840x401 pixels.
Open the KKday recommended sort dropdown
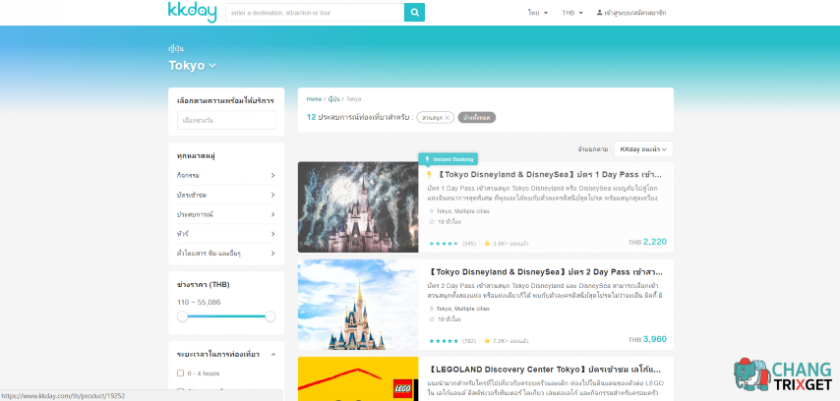pyautogui.click(x=643, y=149)
